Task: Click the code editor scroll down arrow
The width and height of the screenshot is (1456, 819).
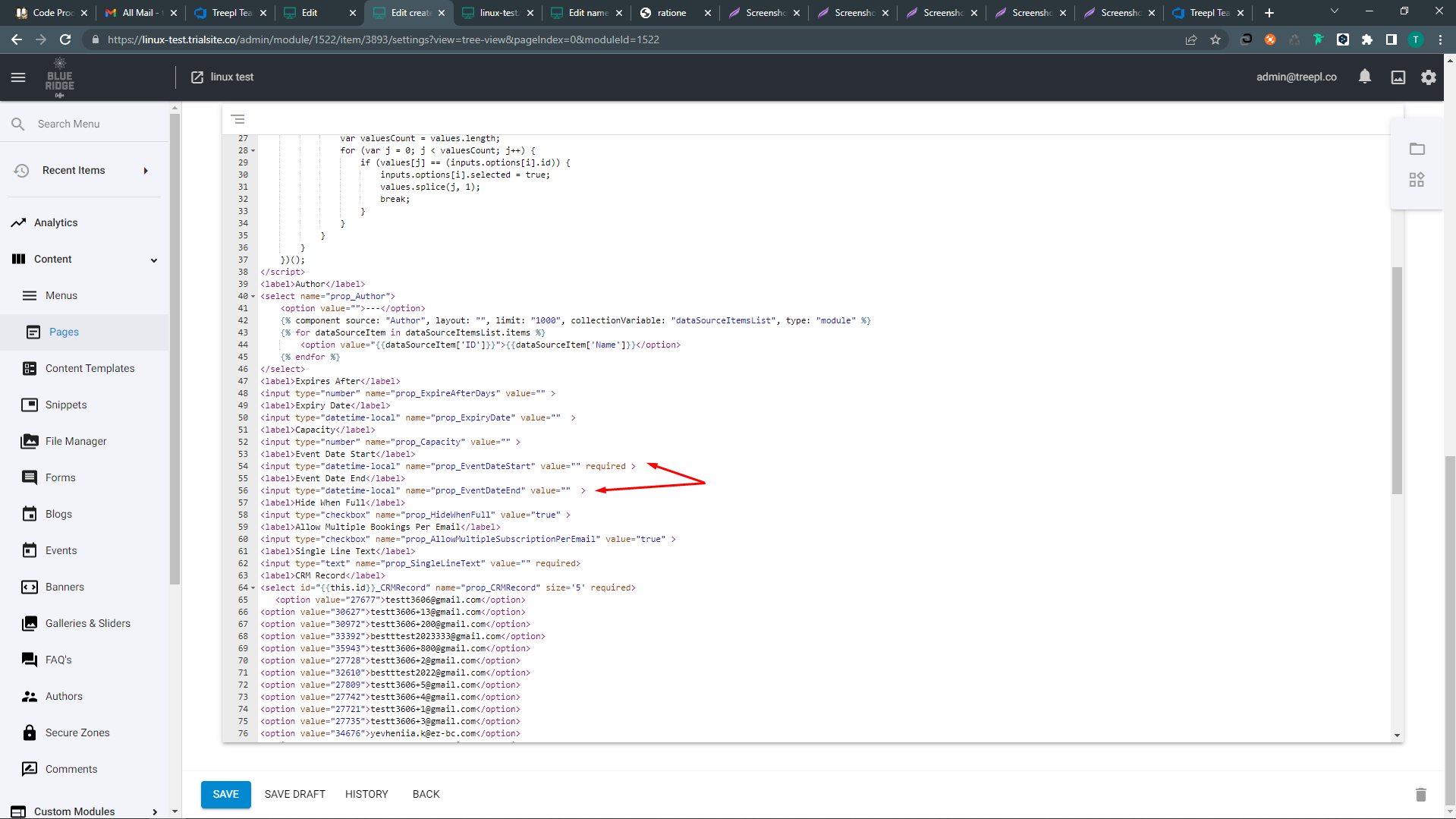Action: 1397,736
